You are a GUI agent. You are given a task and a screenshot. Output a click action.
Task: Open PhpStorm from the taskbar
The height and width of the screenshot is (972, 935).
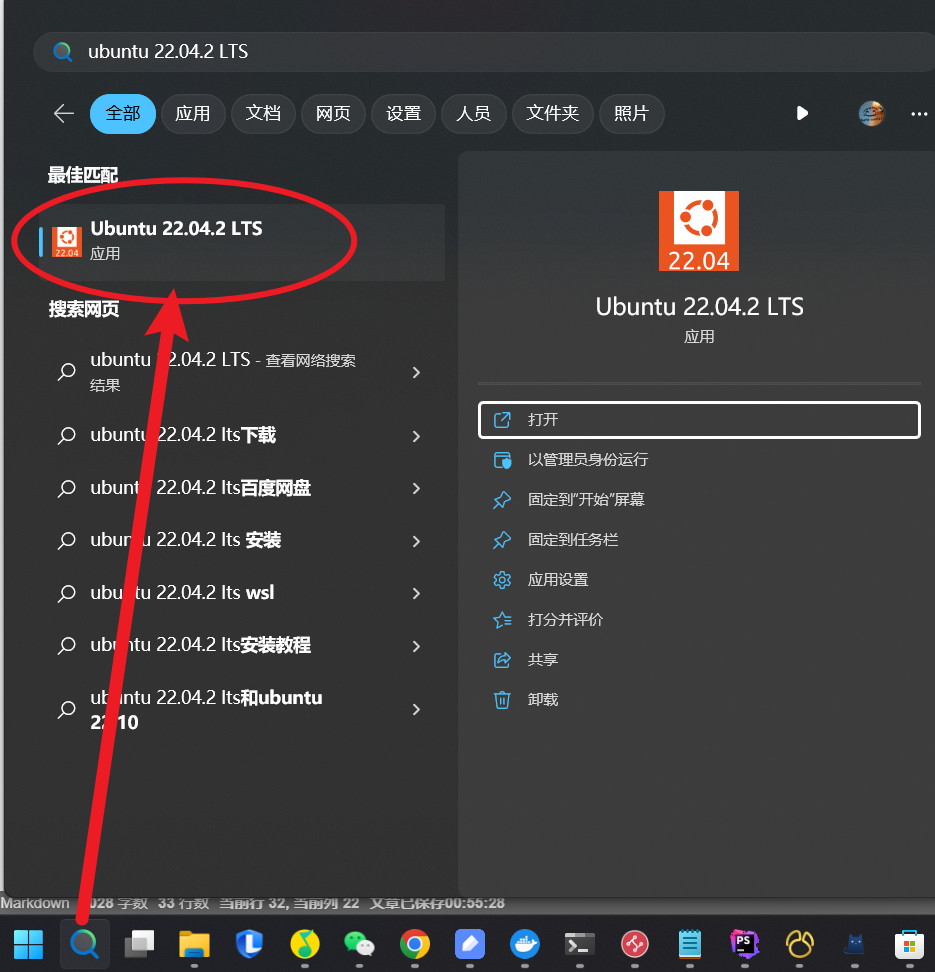point(744,944)
